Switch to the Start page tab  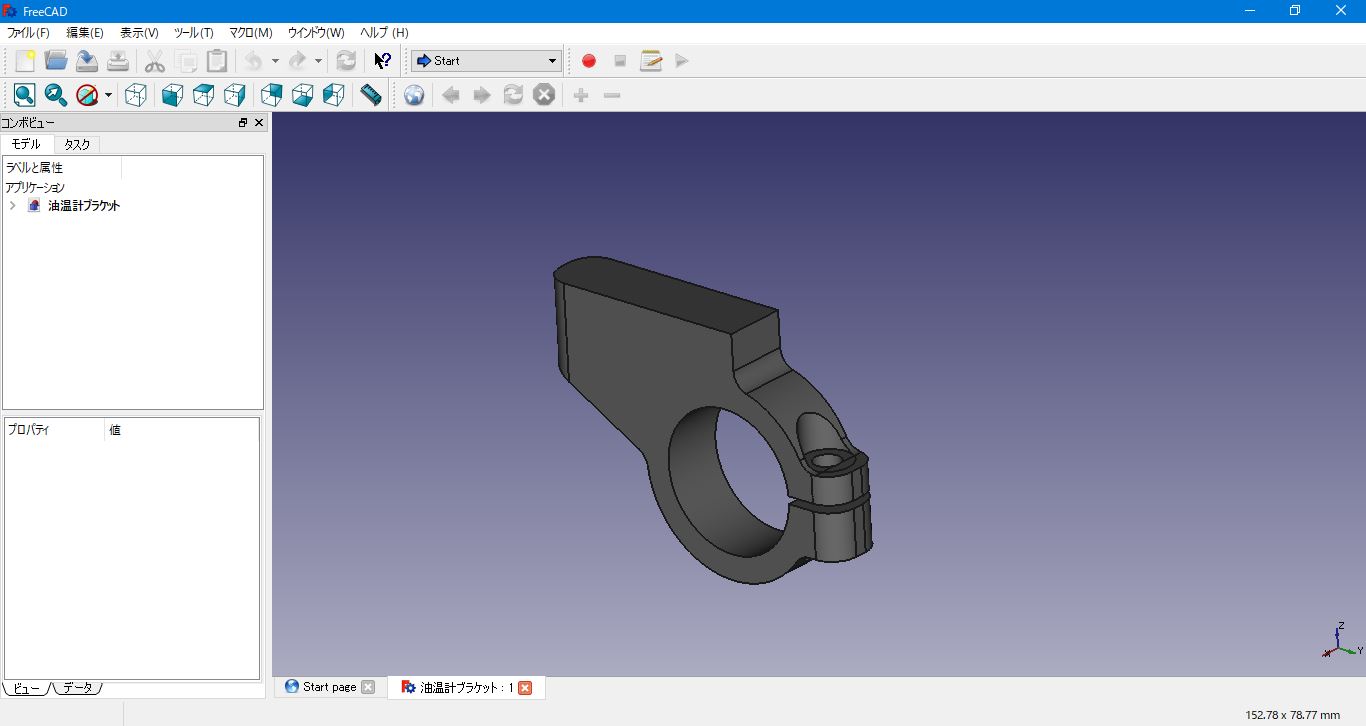click(x=329, y=687)
